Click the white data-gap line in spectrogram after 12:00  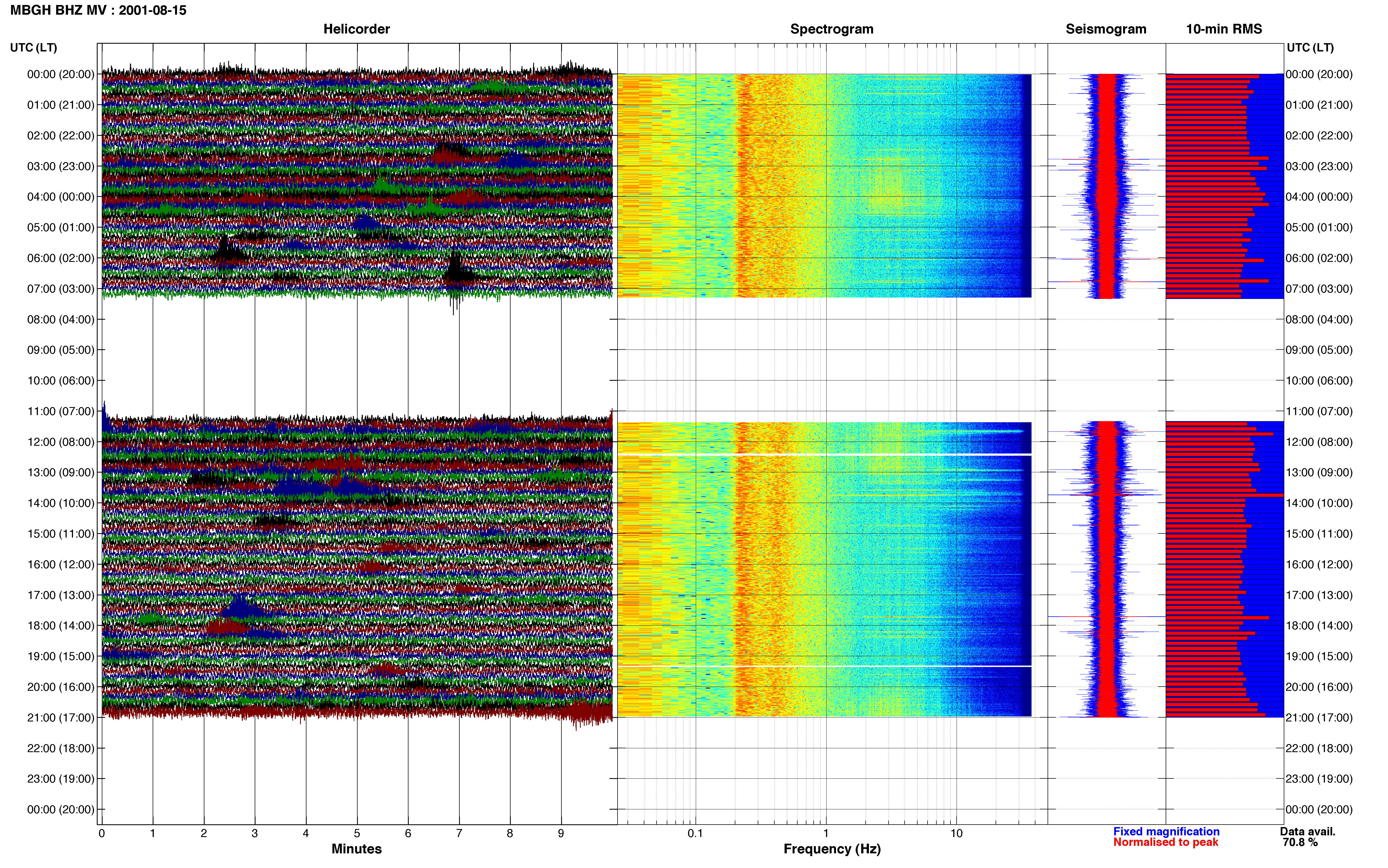(824, 455)
